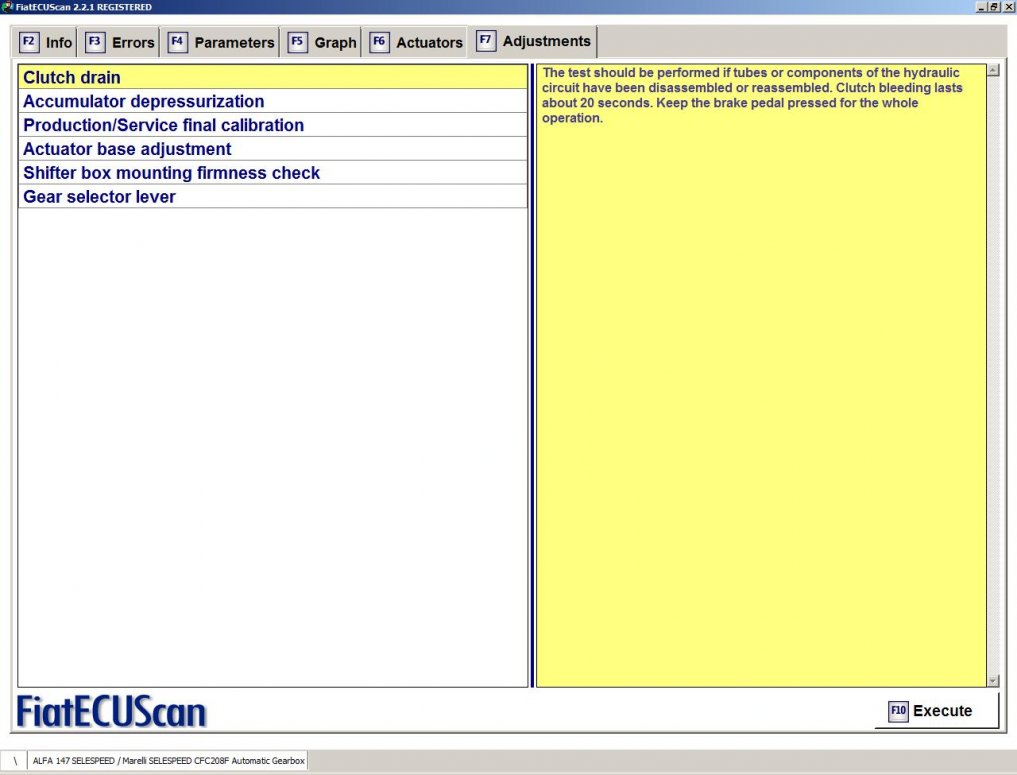Select Clutch drain adjustment
This screenshot has height=775, width=1017.
click(x=72, y=77)
